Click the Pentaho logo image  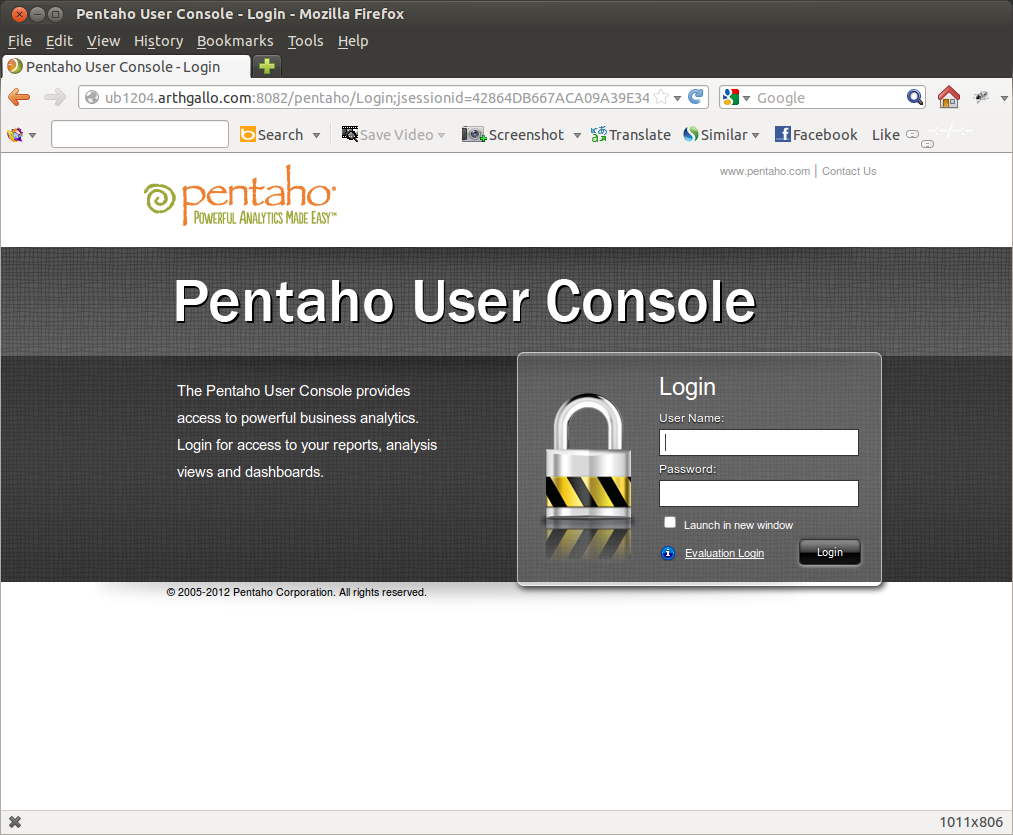(x=240, y=195)
